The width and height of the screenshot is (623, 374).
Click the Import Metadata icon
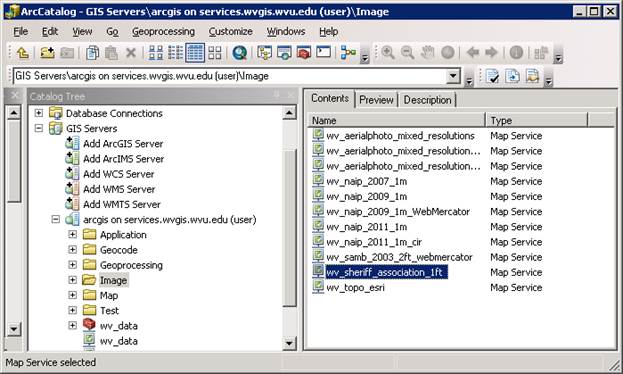[x=532, y=76]
